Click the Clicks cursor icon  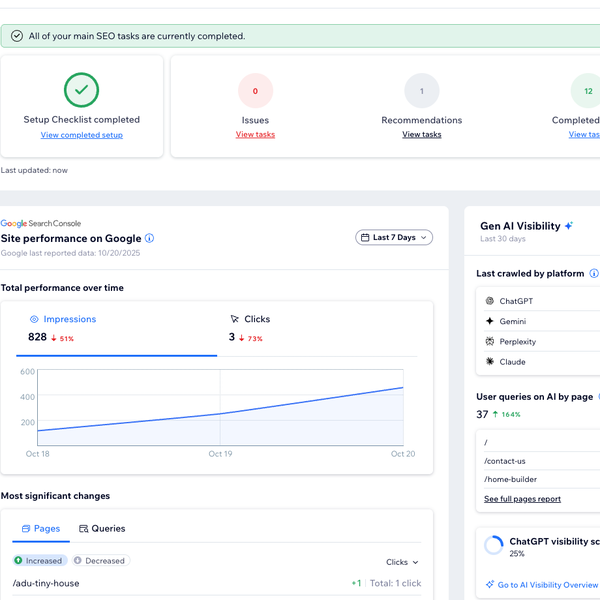coord(235,319)
